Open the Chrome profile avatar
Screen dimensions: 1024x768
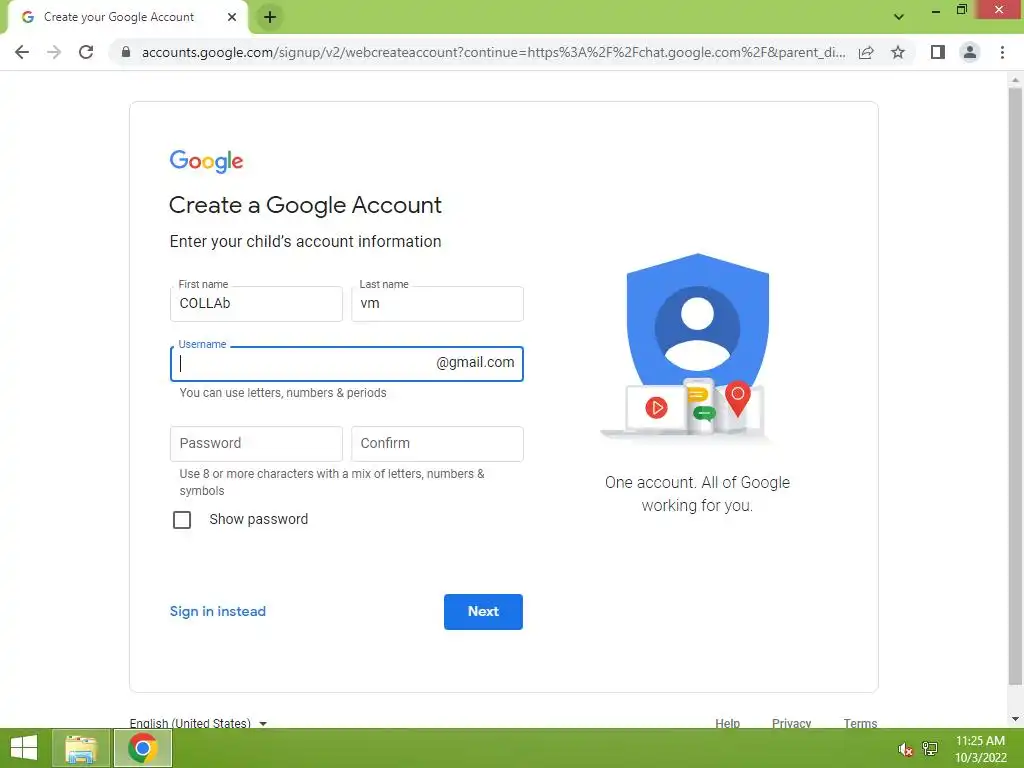tap(970, 52)
